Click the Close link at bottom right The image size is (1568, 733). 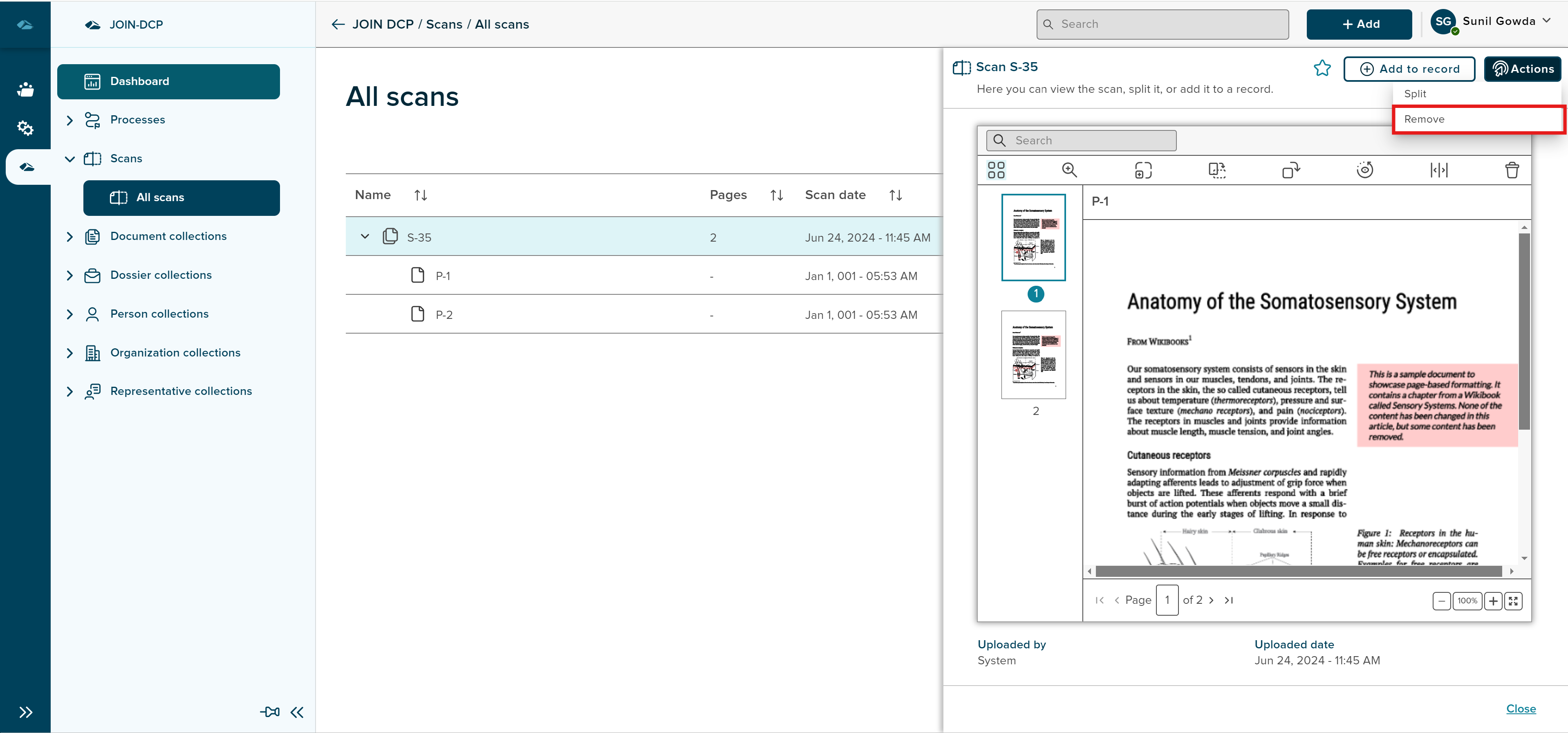click(x=1520, y=708)
